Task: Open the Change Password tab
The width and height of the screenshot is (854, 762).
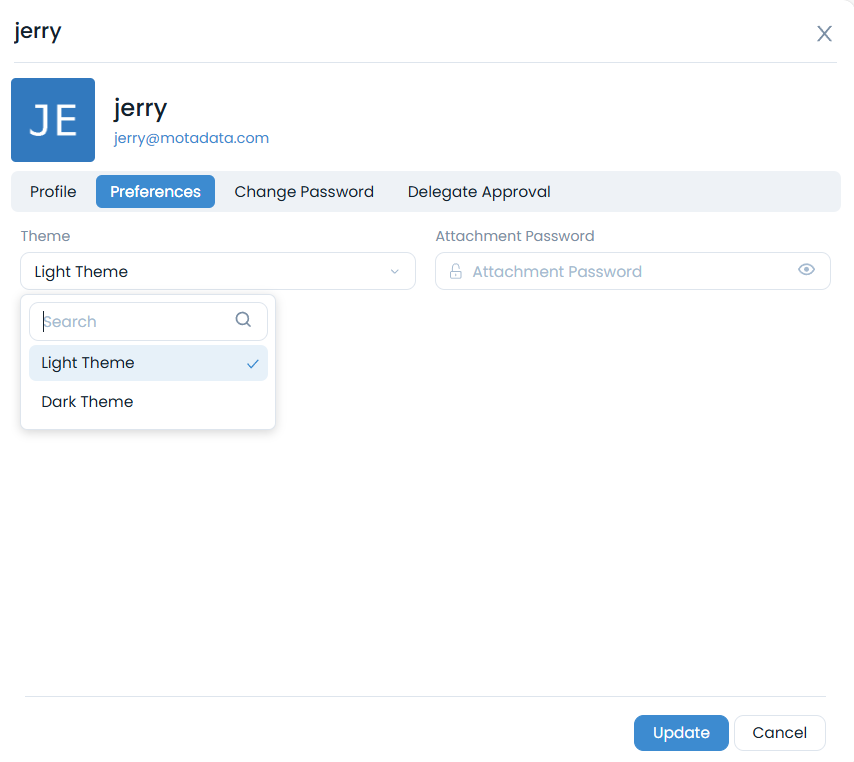Action: click(304, 192)
